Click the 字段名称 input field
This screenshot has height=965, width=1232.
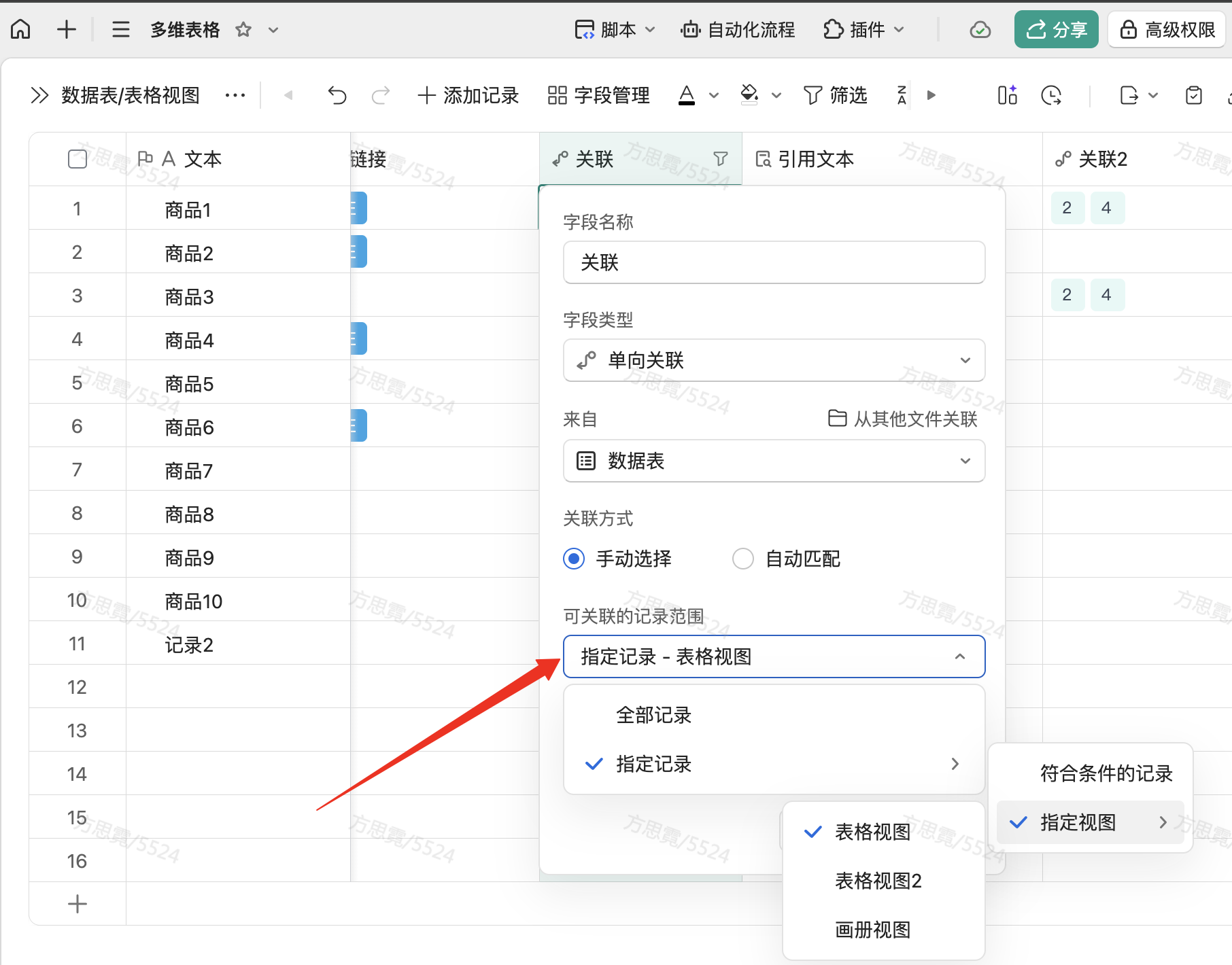click(x=774, y=262)
